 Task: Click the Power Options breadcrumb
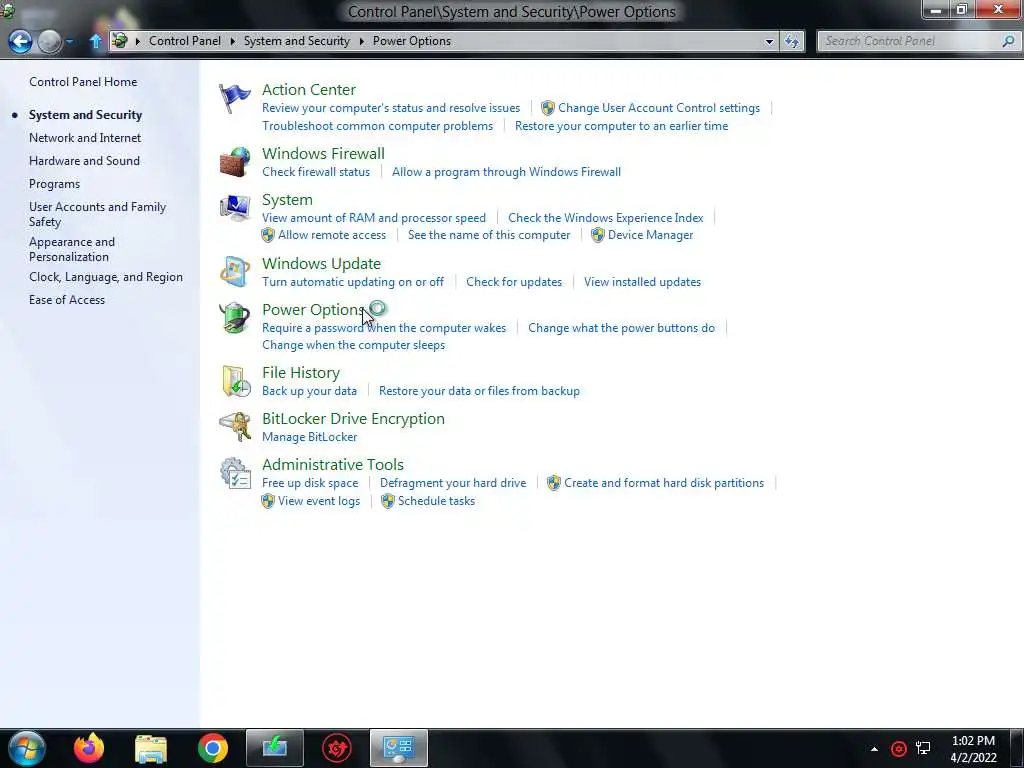(412, 41)
